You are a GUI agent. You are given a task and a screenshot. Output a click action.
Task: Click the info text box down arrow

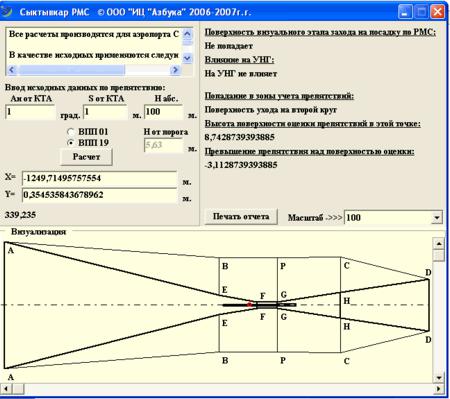[x=187, y=58]
